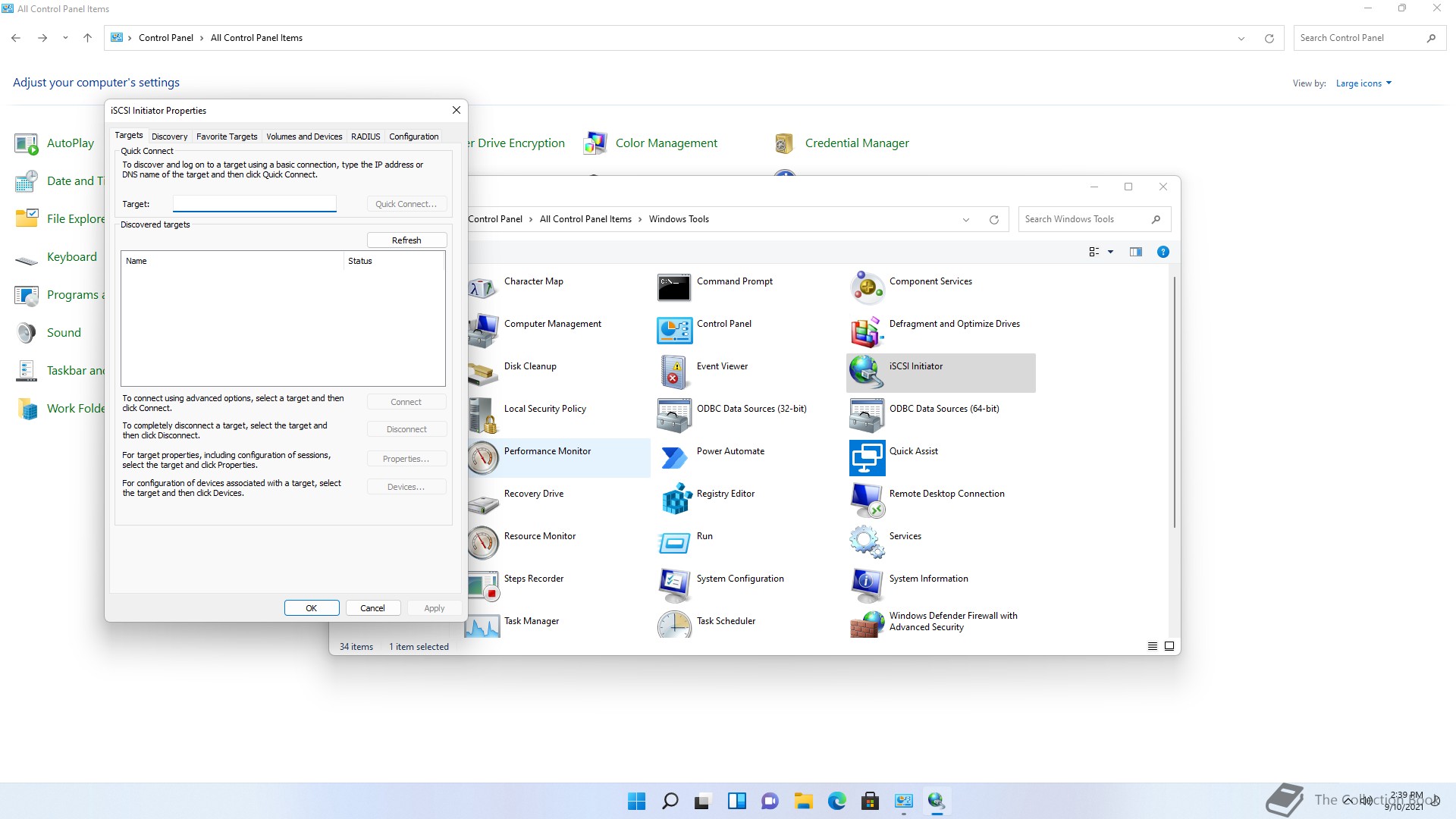The width and height of the screenshot is (1456, 819).
Task: Open the Command Prompt icon
Action: point(674,288)
